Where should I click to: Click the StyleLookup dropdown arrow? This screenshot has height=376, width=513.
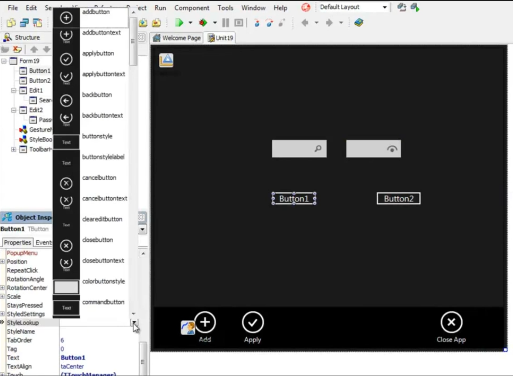tap(134, 323)
